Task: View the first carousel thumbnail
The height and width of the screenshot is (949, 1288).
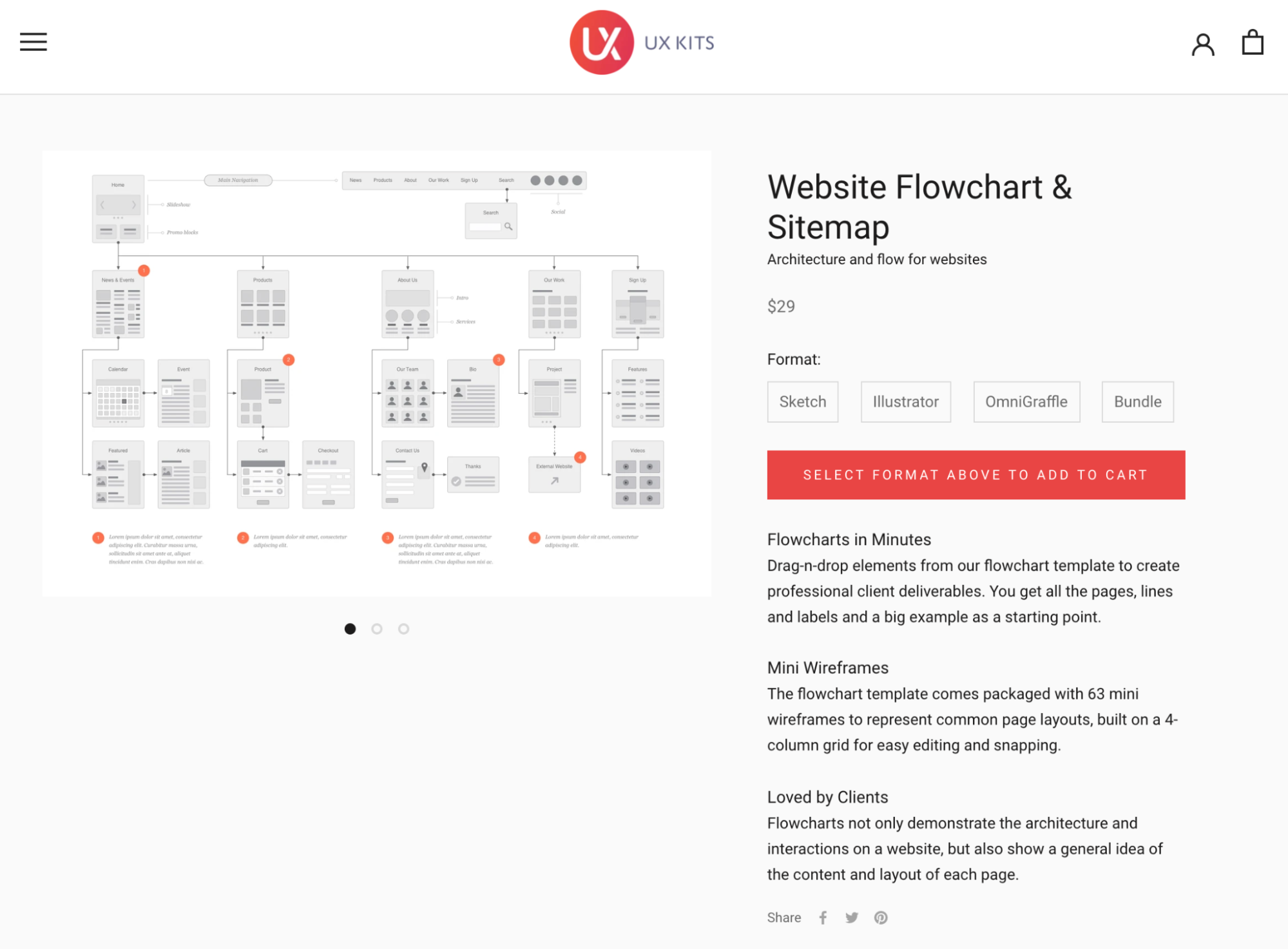Action: coord(350,628)
